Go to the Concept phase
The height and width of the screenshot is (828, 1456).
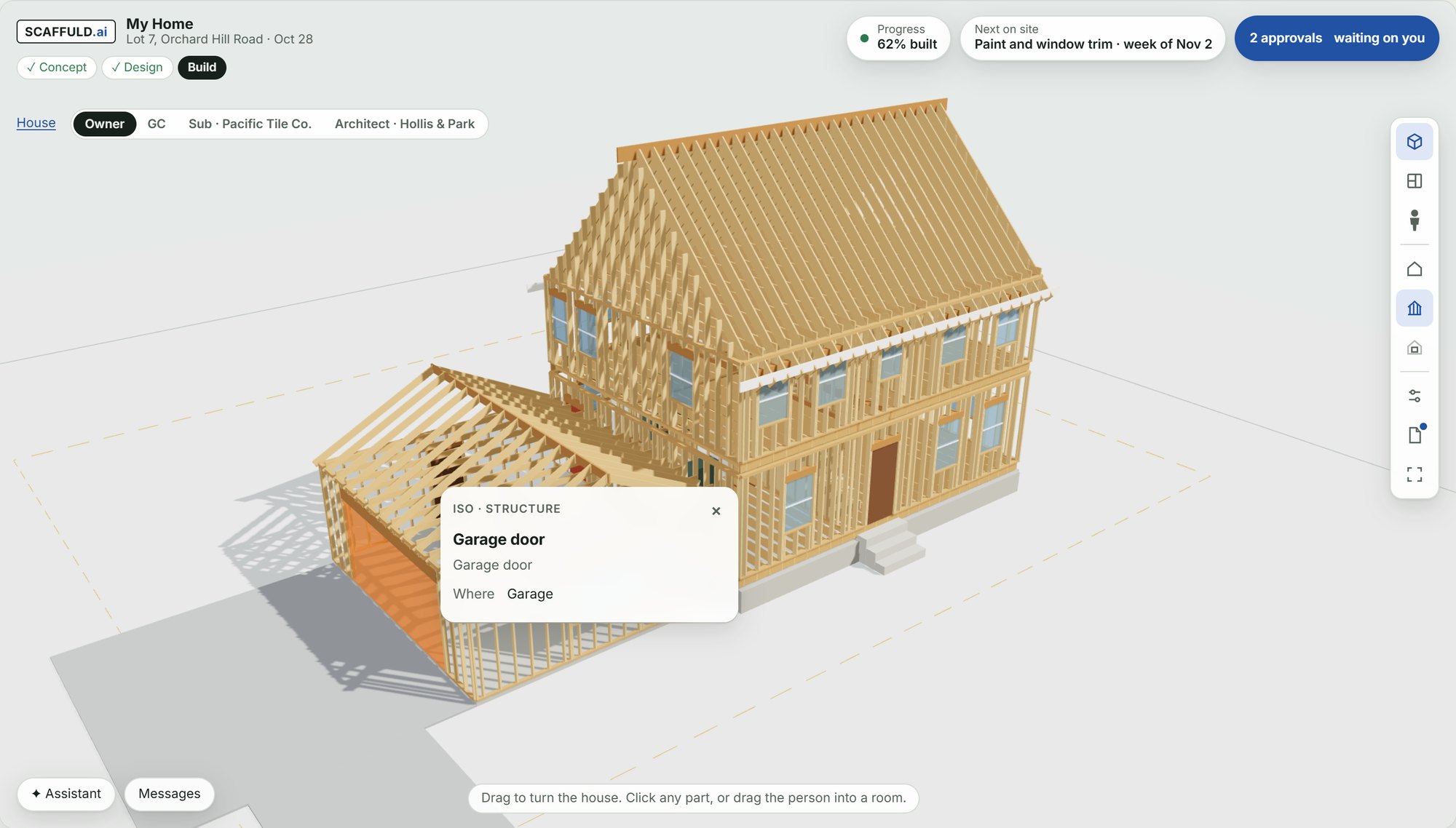point(57,68)
